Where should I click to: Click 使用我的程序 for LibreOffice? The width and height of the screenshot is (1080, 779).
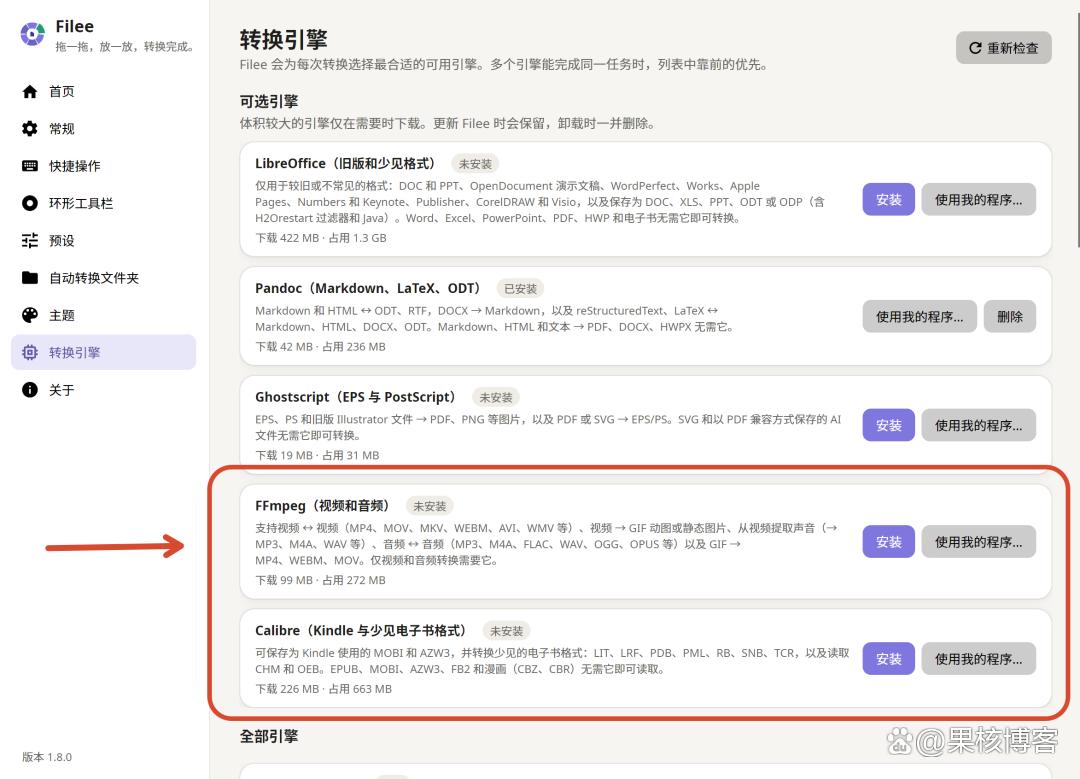pos(978,199)
